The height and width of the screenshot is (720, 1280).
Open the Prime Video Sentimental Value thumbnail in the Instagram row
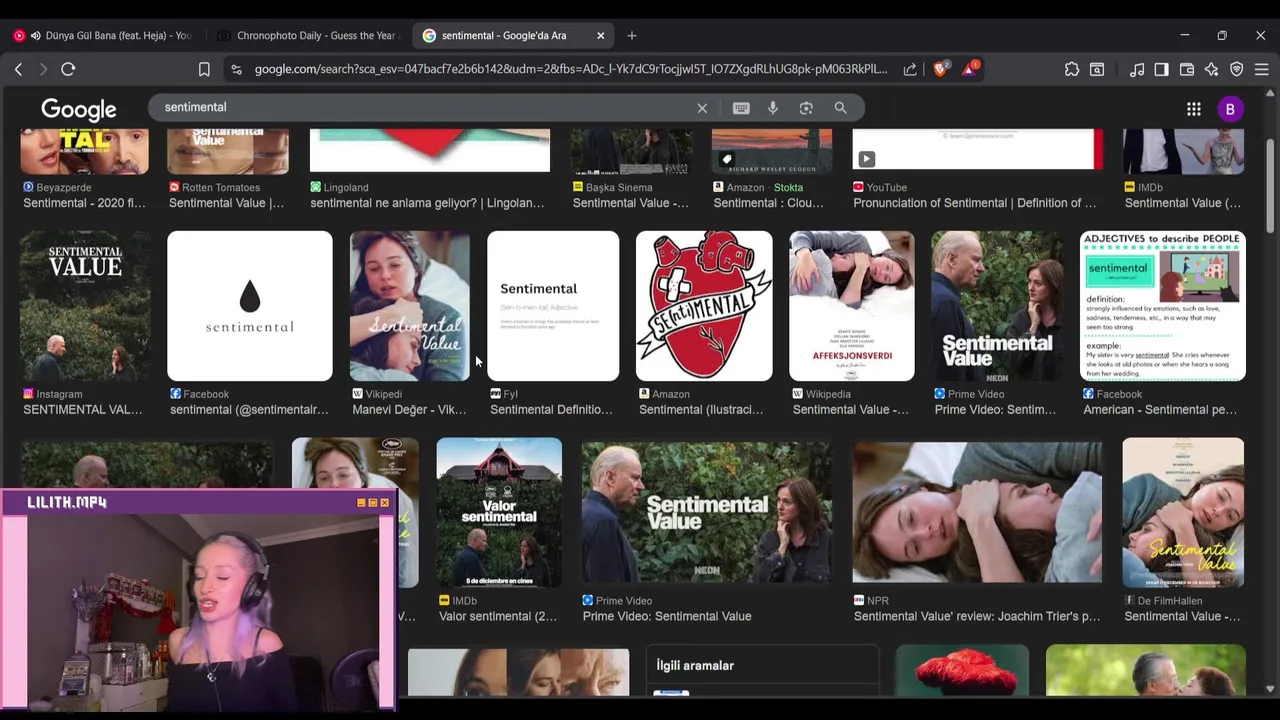point(997,306)
